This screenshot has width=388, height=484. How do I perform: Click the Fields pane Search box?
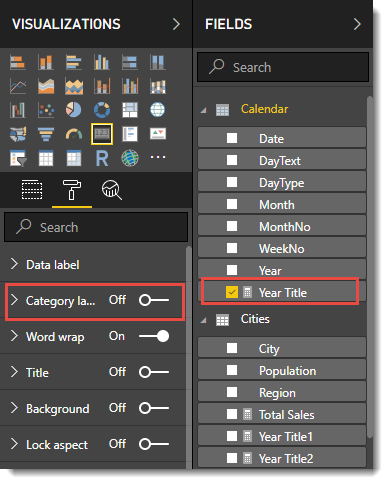click(283, 67)
